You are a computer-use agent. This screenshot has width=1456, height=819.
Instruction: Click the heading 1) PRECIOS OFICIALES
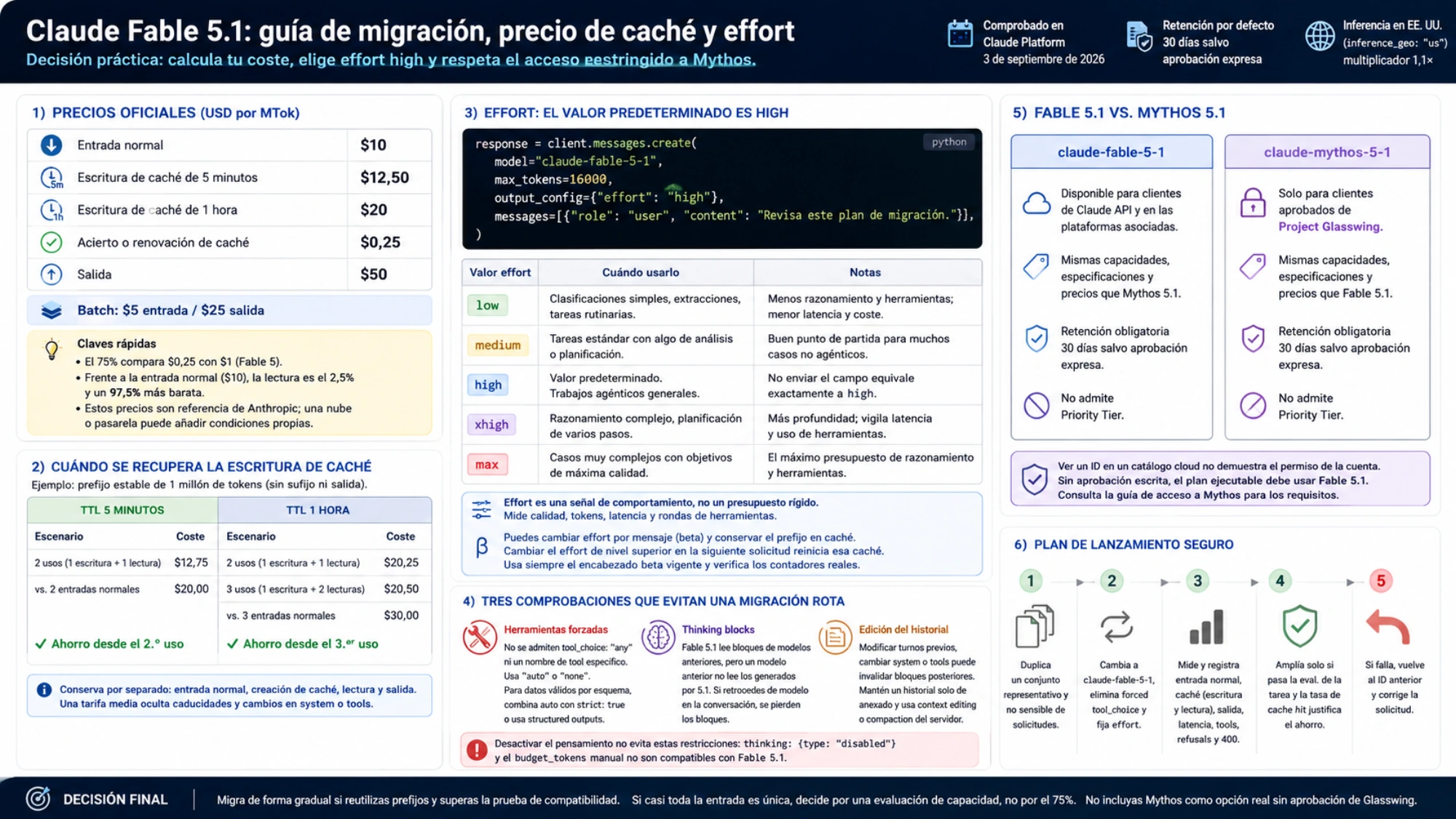(165, 113)
